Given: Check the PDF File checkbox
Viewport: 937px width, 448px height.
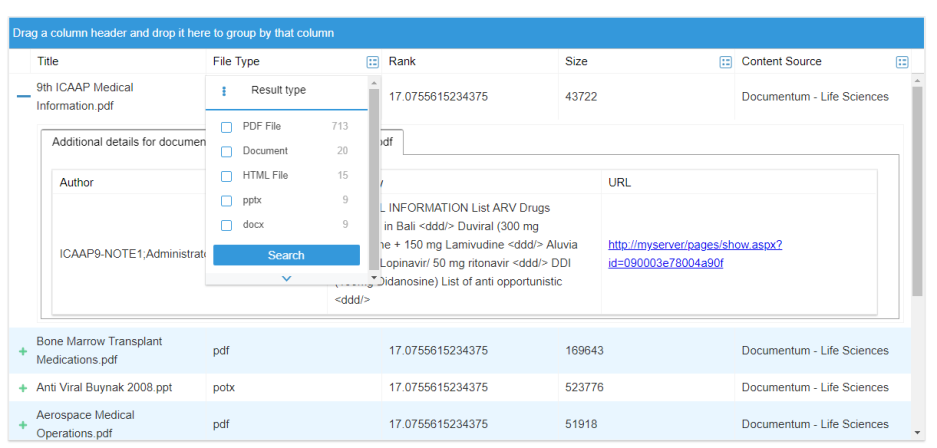Looking at the screenshot, I should click(x=226, y=127).
